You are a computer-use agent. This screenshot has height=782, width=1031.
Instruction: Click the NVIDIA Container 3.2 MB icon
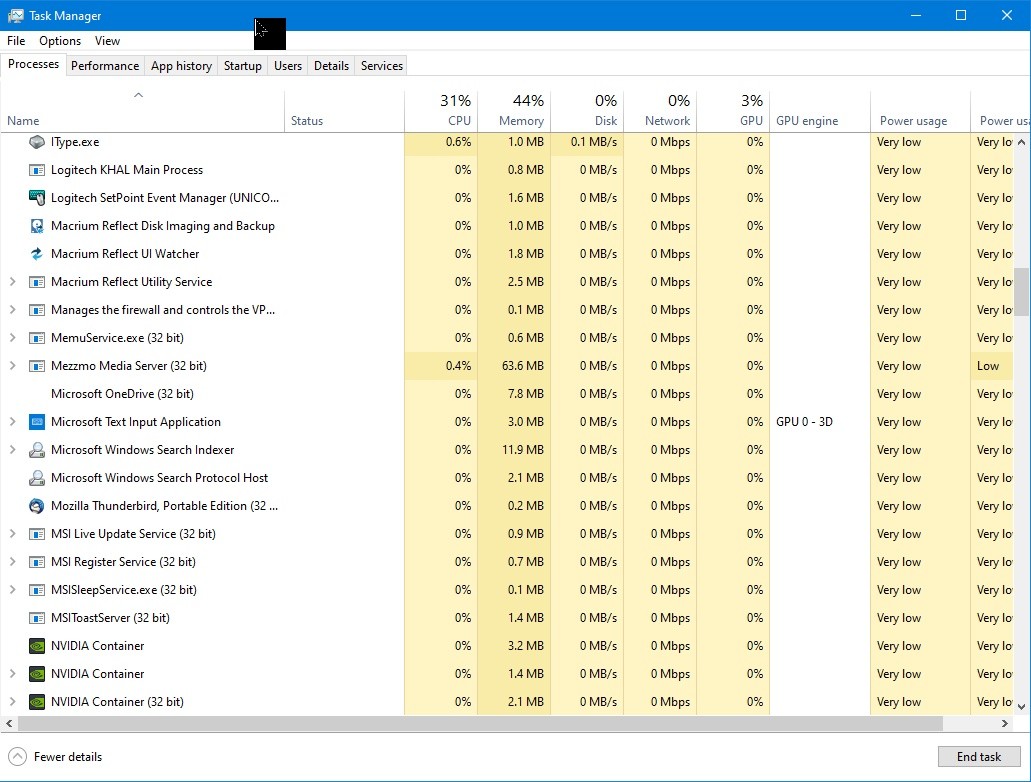click(37, 646)
